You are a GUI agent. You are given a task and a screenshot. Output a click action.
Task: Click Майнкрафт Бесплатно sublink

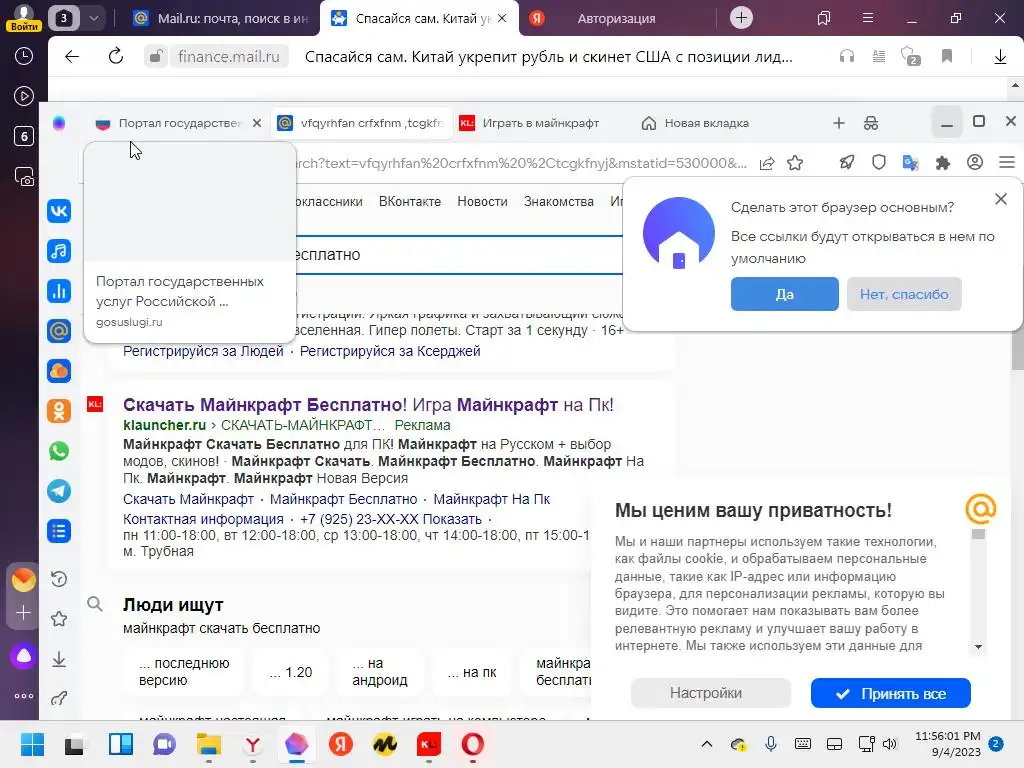[x=344, y=500]
